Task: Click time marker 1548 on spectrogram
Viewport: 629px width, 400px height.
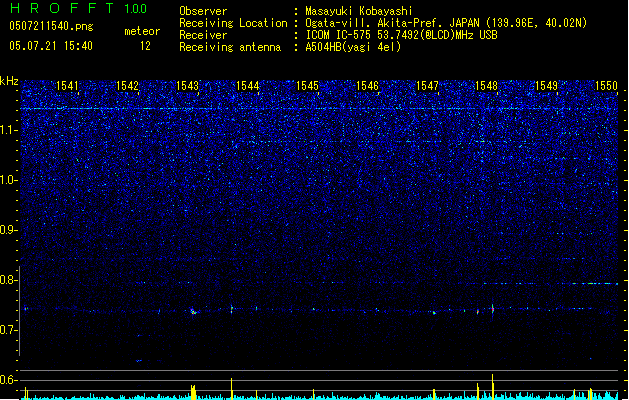Action: click(x=486, y=86)
